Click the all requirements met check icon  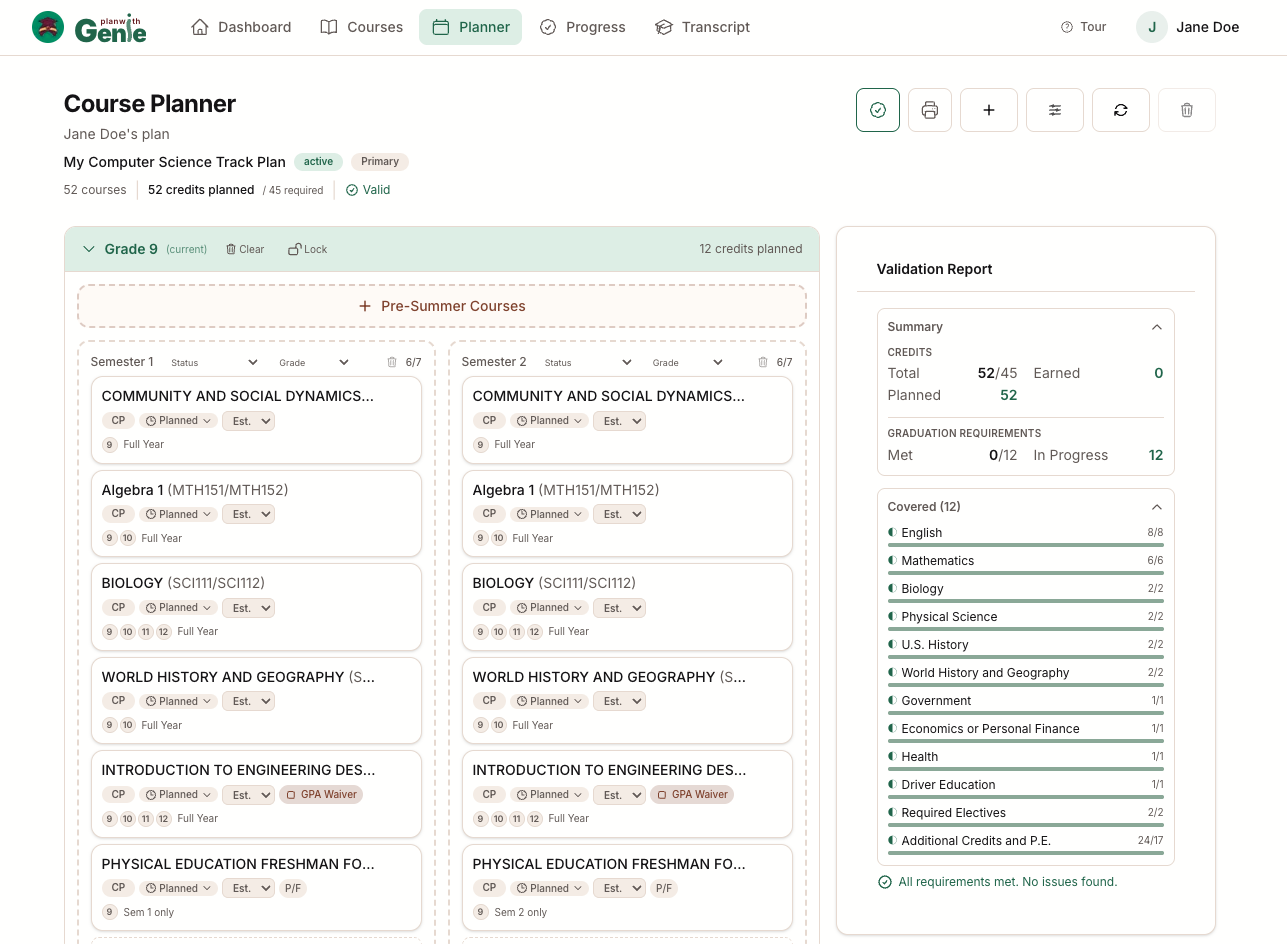tap(884, 882)
